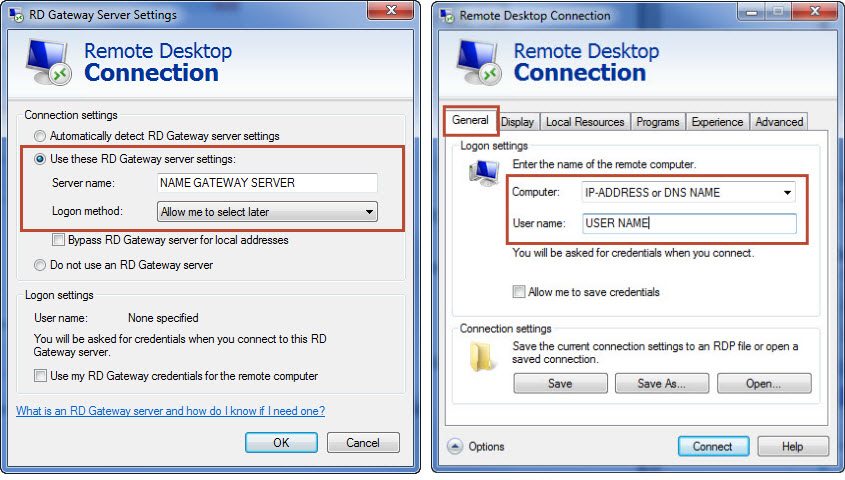Select Automatically detect RD Gateway server settings
The height and width of the screenshot is (480, 845).
(x=40, y=136)
